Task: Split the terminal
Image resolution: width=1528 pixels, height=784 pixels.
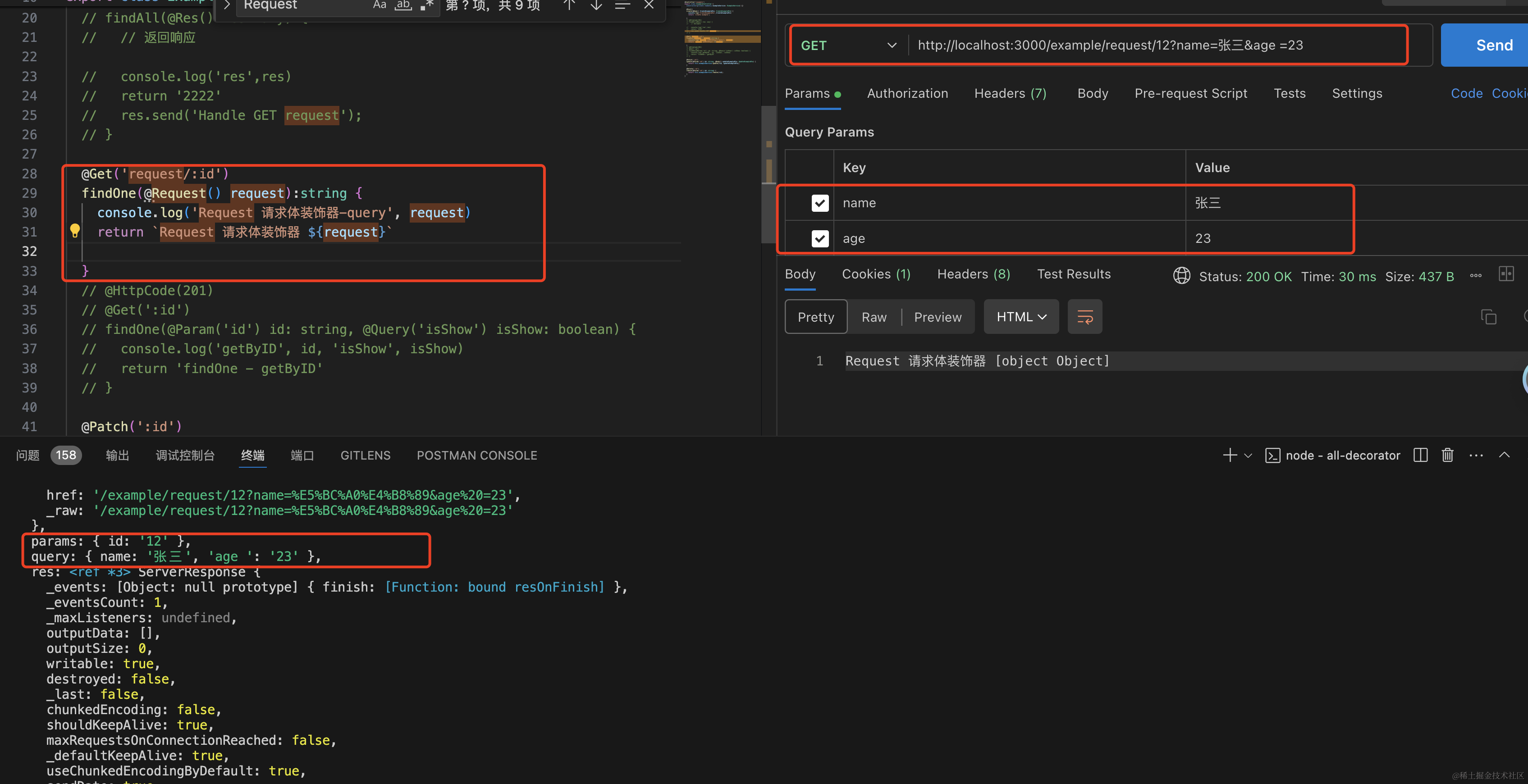Action: [x=1421, y=456]
